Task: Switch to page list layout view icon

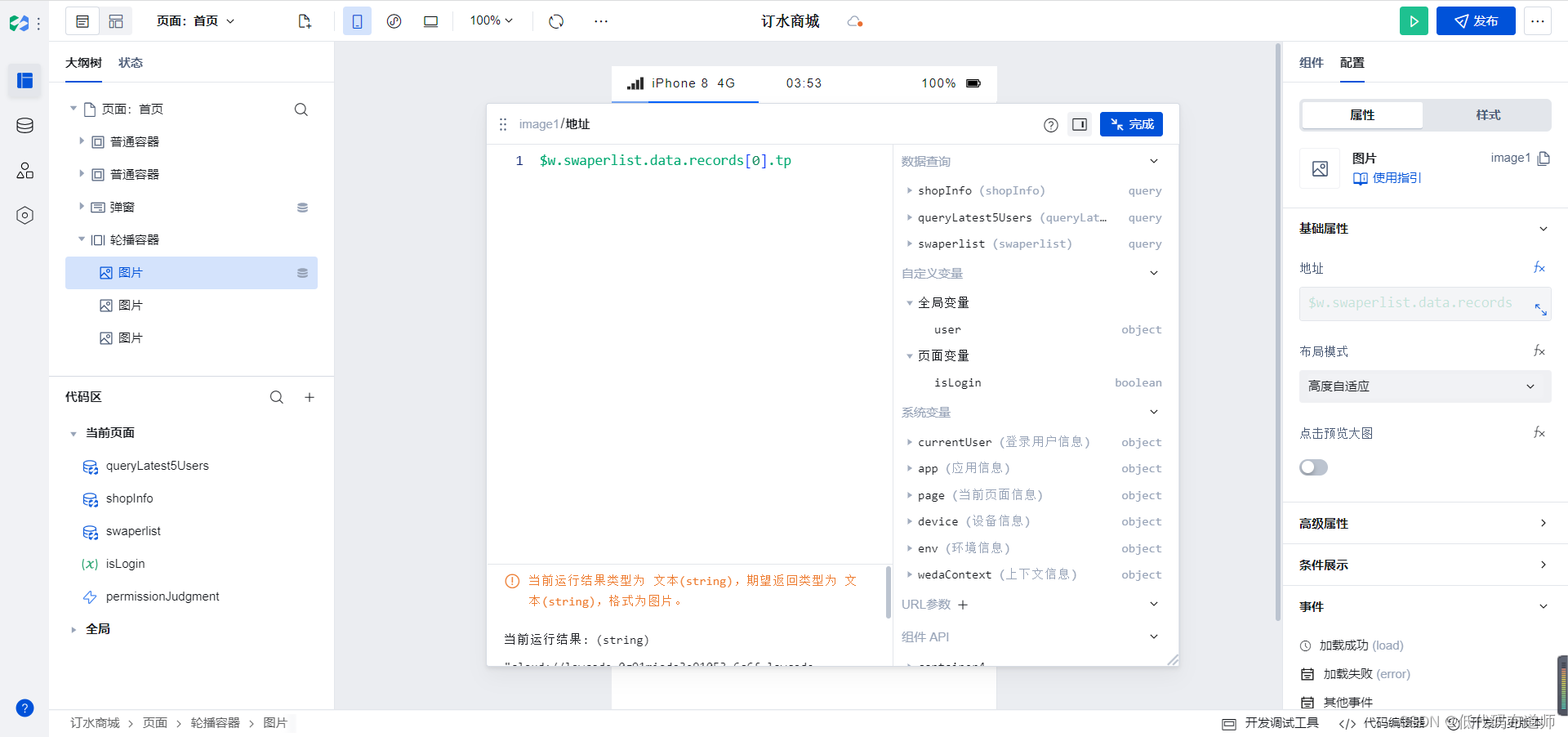Action: pos(82,21)
